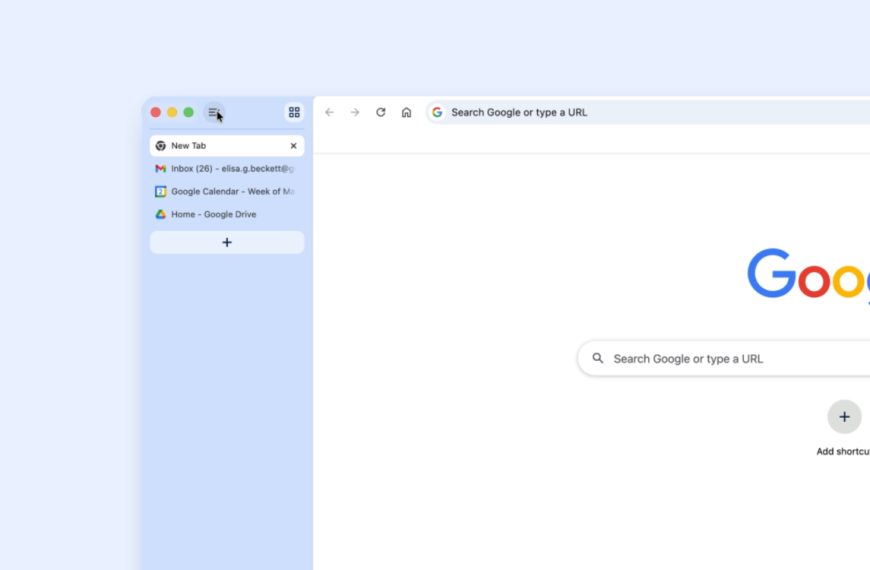Select the New Tab vertical tab

pos(227,146)
